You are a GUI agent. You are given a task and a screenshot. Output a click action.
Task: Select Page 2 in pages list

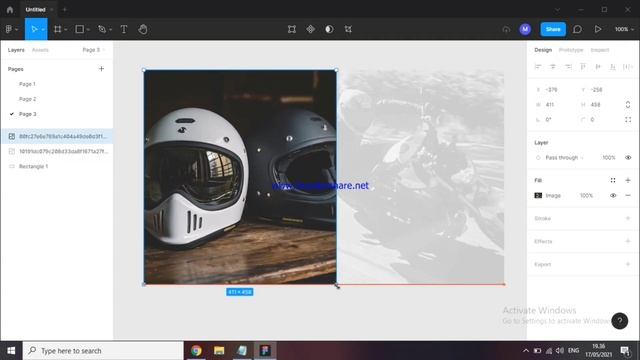click(x=27, y=99)
